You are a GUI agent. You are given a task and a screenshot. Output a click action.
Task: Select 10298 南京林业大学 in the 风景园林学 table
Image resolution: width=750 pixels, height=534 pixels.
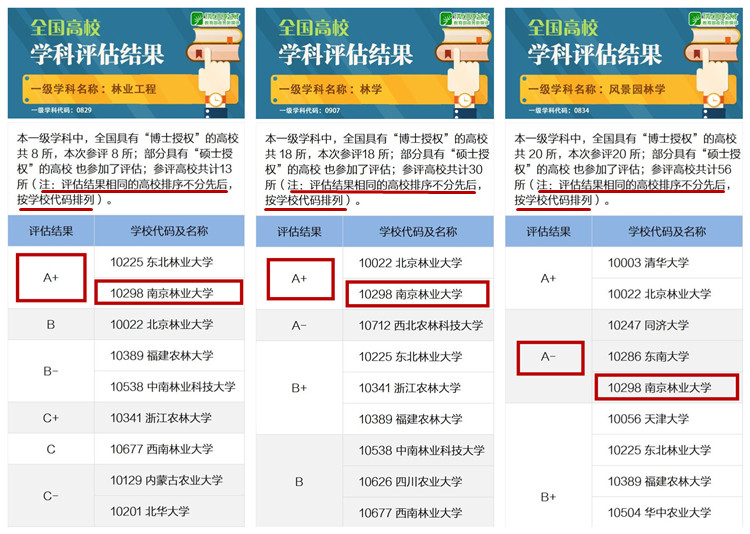660,388
